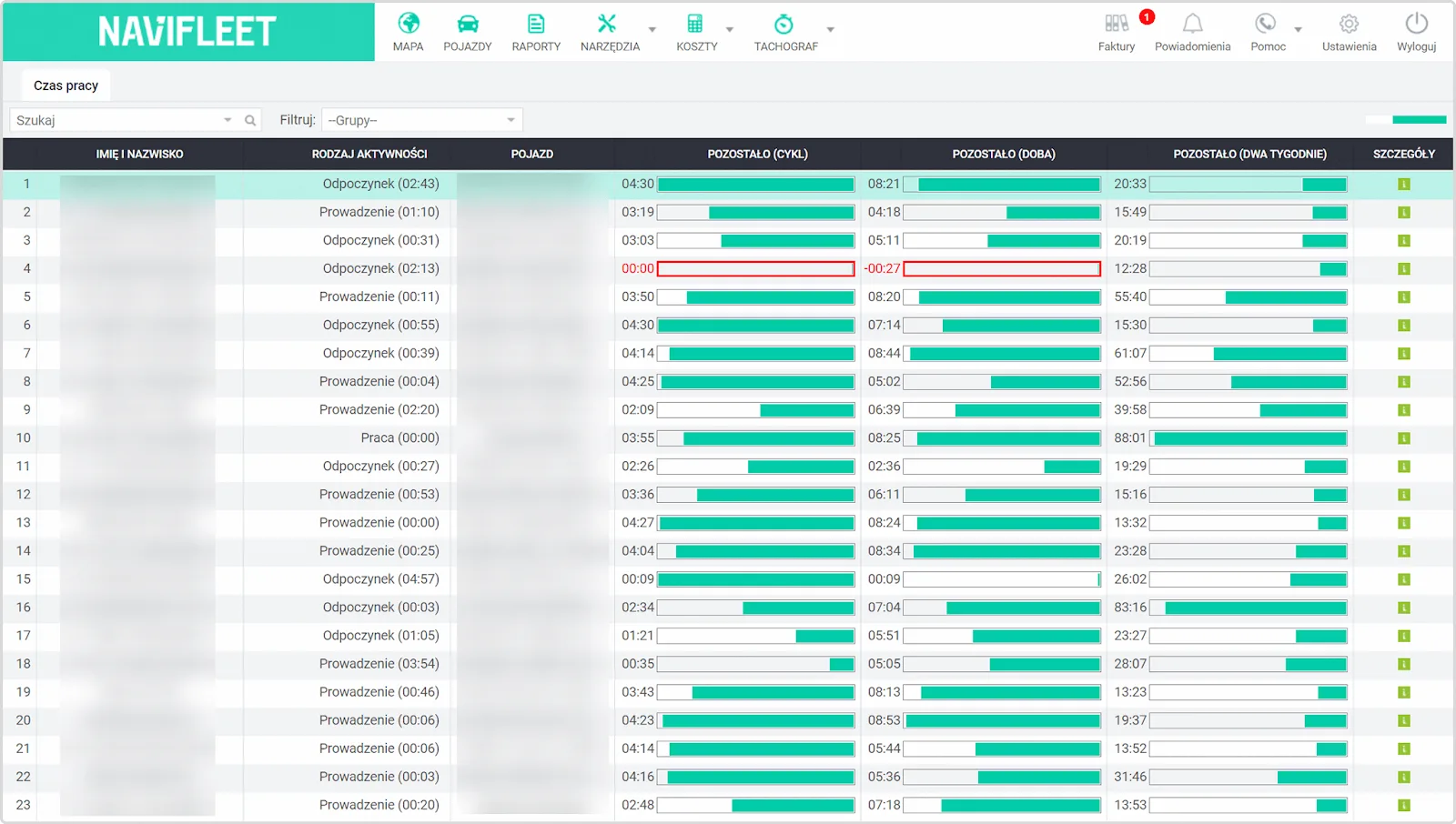This screenshot has width=1456, height=824.
Task: Open the --Grupy-- filter dropdown
Action: [x=422, y=120]
